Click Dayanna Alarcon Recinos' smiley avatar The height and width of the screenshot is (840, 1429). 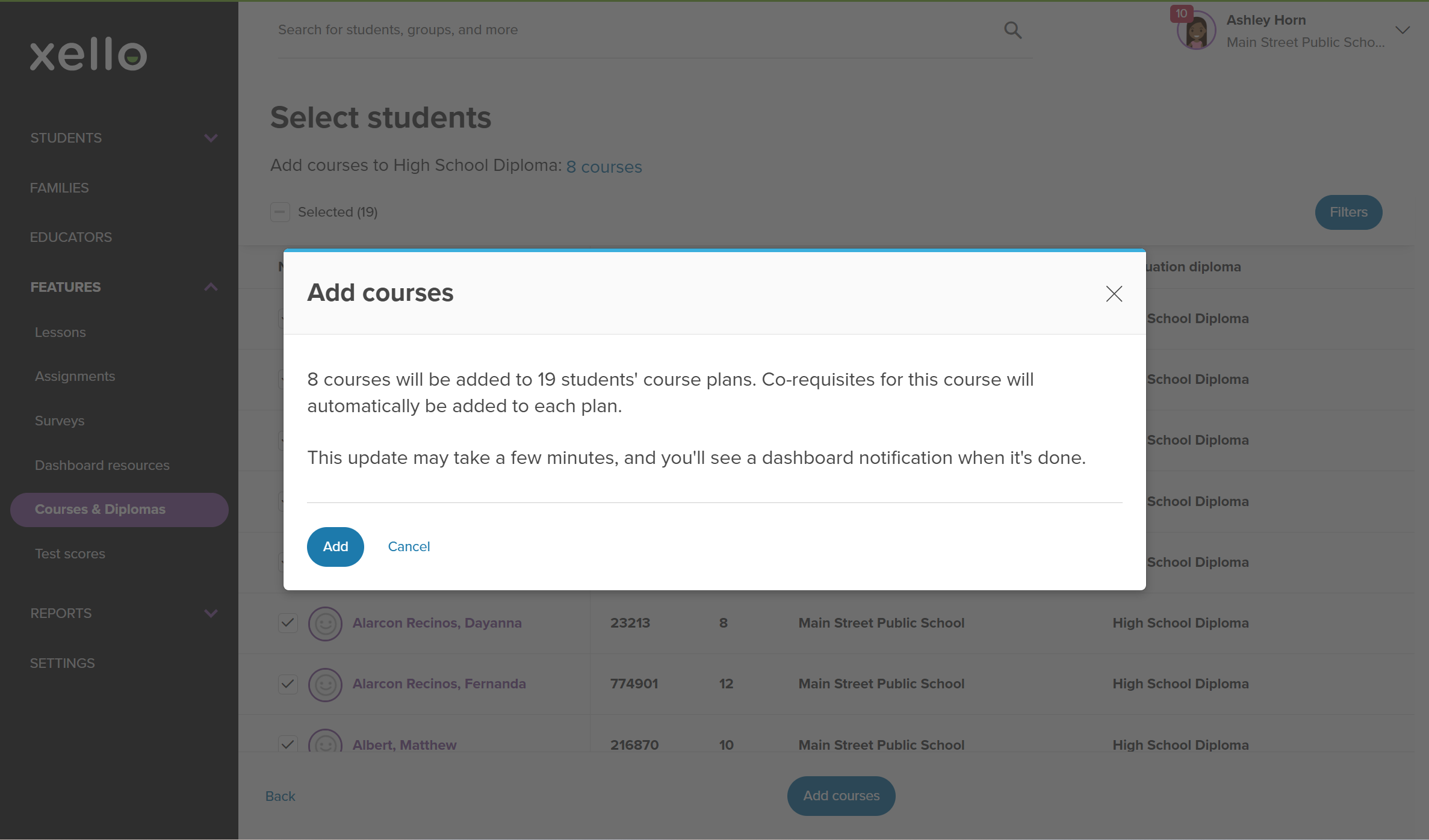[325, 623]
